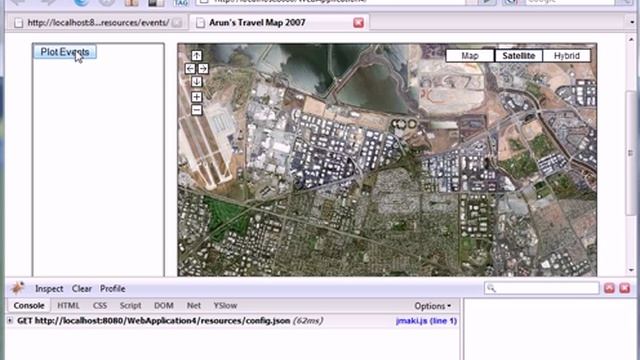Screen dimensions: 640x360
Task: Close the Arun's Travel Map 2007 tab
Action: tap(358, 22)
